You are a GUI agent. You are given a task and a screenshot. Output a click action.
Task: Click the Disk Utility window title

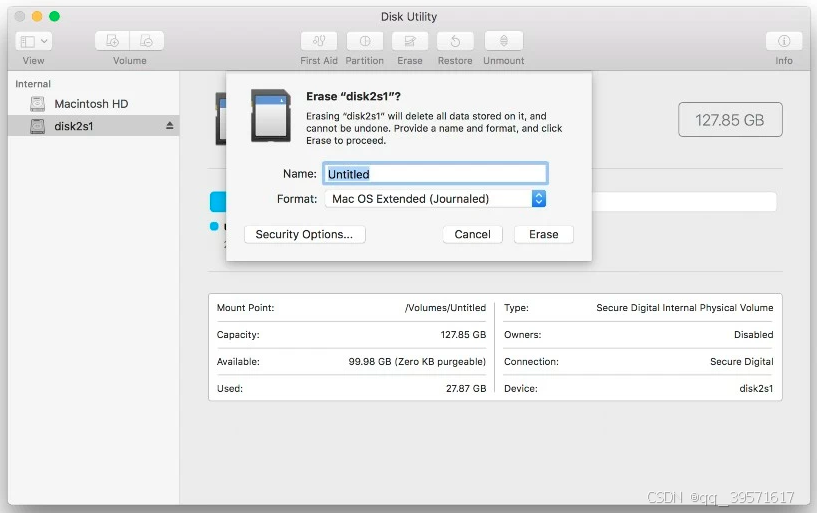click(x=409, y=17)
